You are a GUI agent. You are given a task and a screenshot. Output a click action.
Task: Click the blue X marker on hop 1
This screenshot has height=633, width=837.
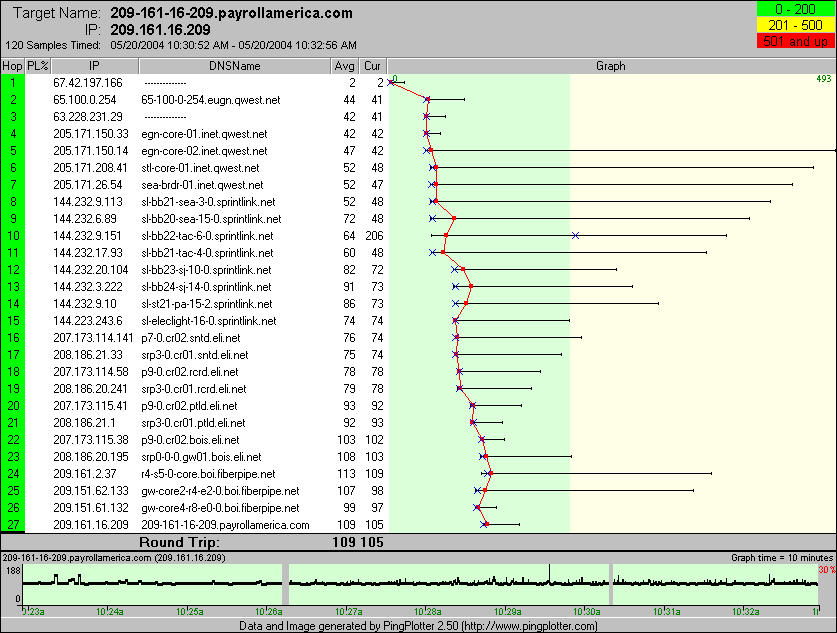pos(390,82)
